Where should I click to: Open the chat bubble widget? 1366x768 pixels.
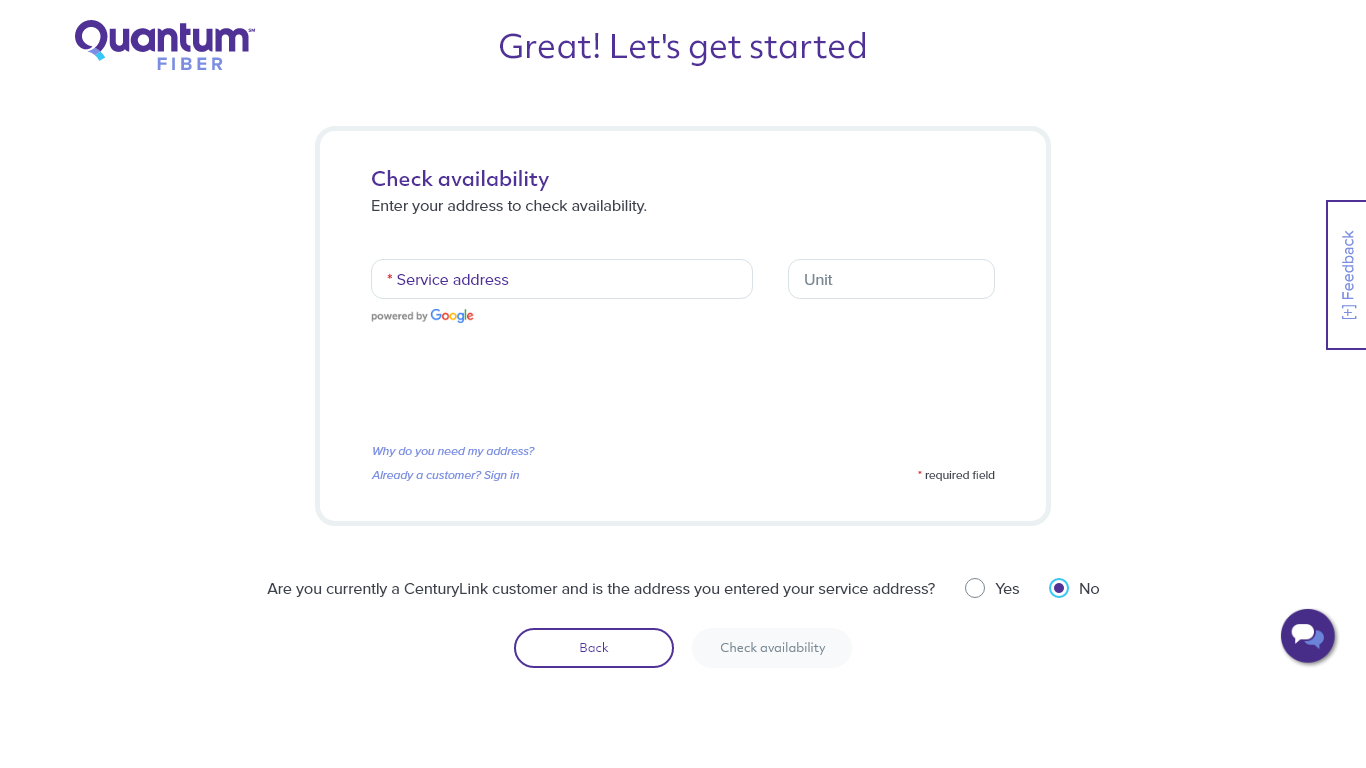(1308, 636)
